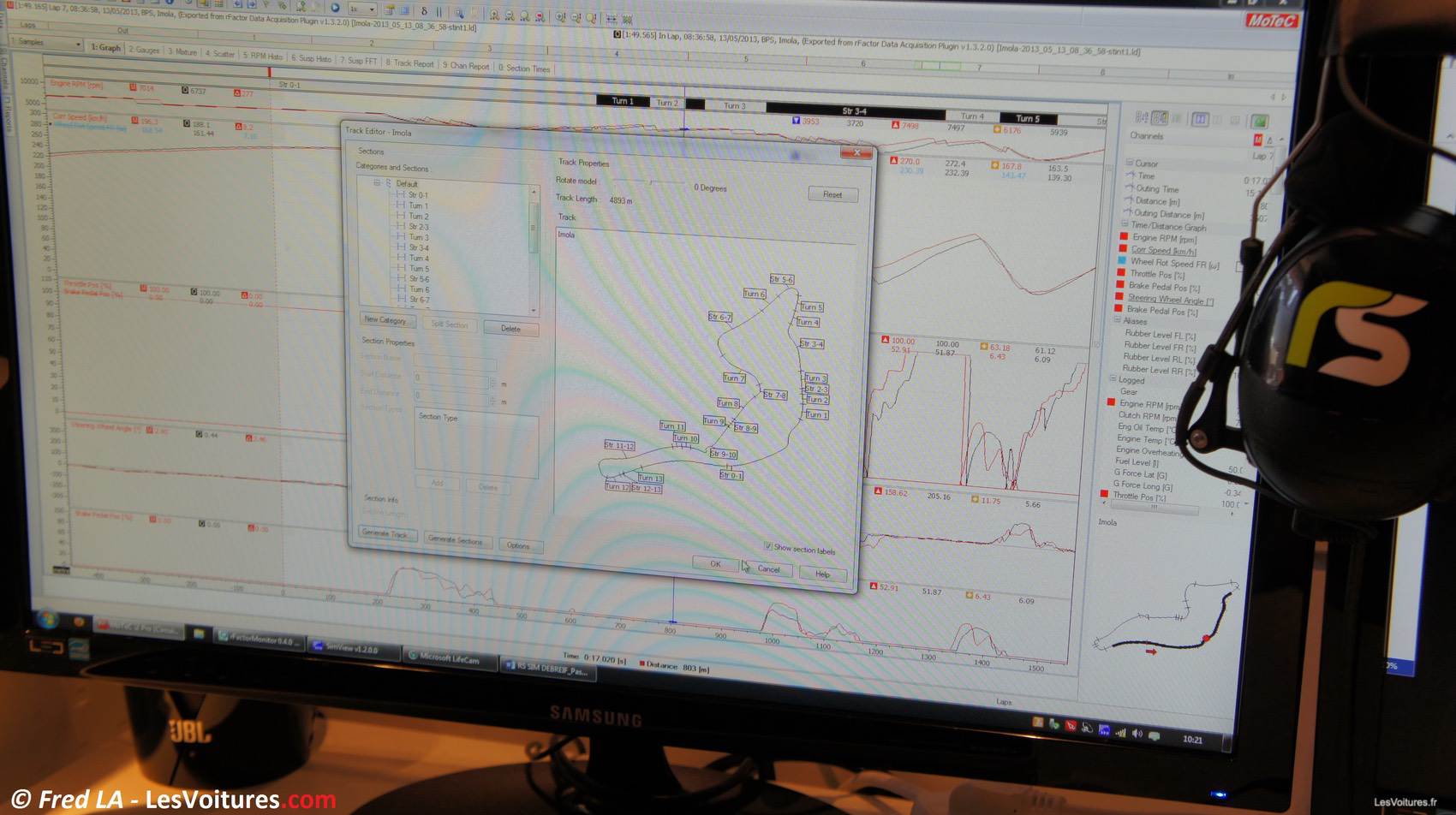Open SimView from the taskbar
Image resolution: width=1456 pixels, height=815 pixels.
[x=353, y=648]
